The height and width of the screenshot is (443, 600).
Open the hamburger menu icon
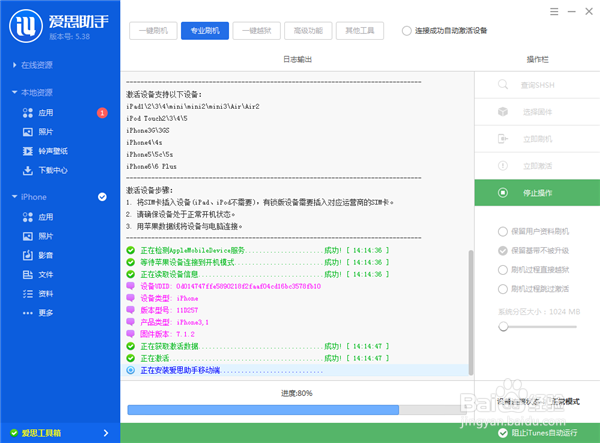coord(554,12)
